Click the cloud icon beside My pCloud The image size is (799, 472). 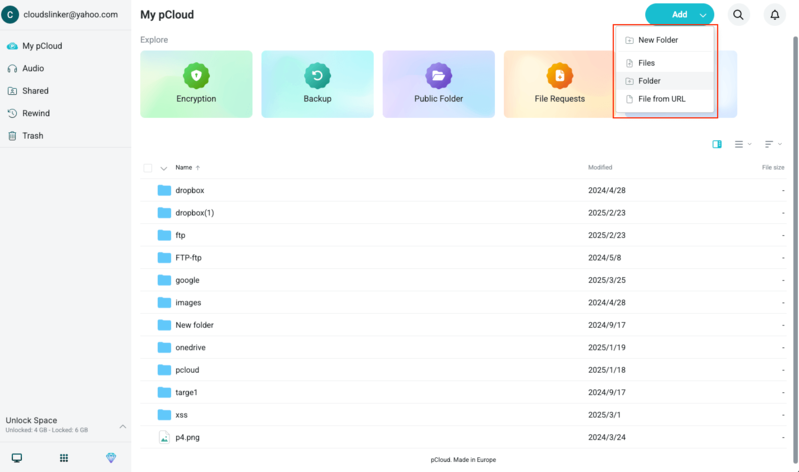pyautogui.click(x=12, y=46)
